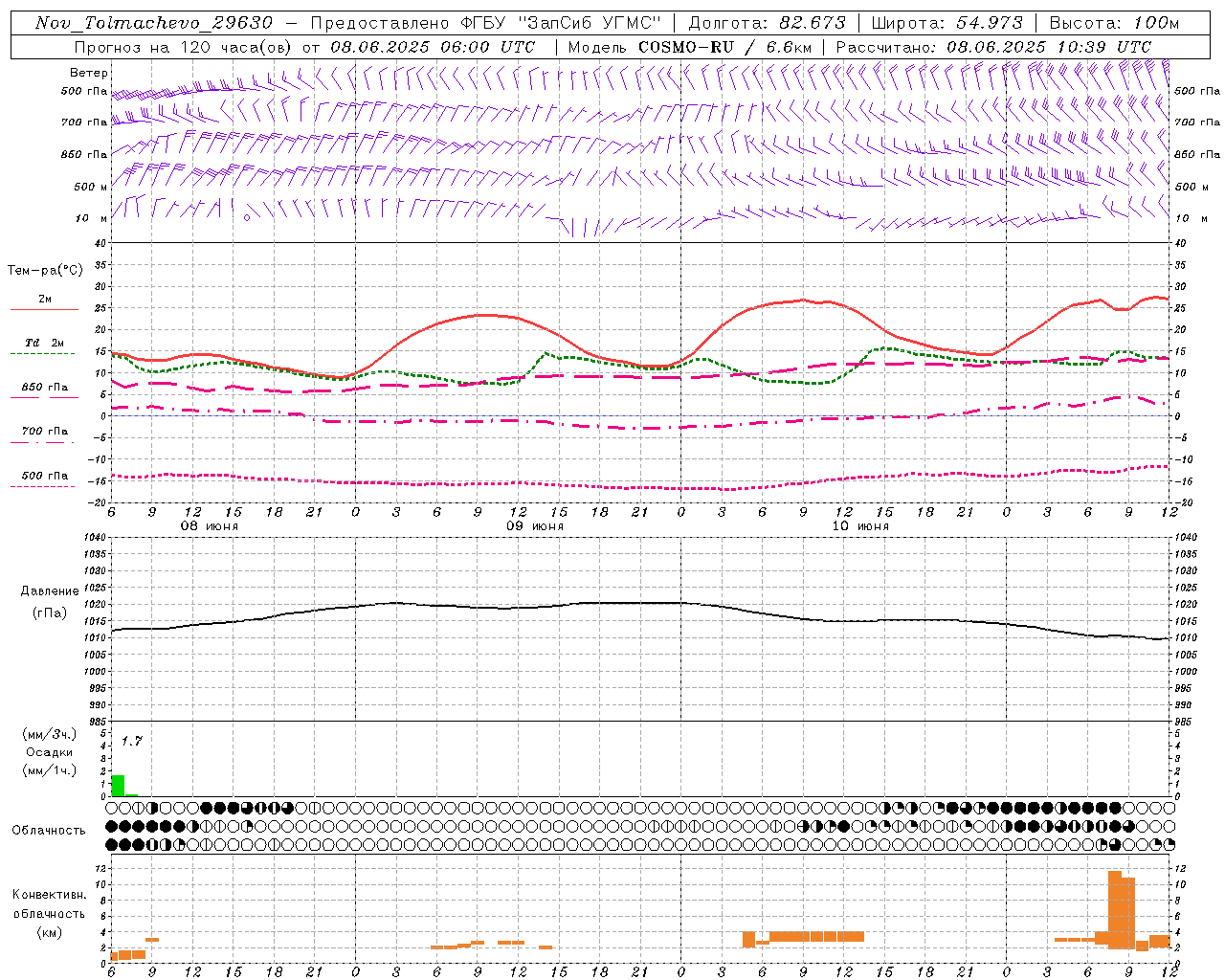Select the 08 июня date label

pyautogui.click(x=210, y=526)
